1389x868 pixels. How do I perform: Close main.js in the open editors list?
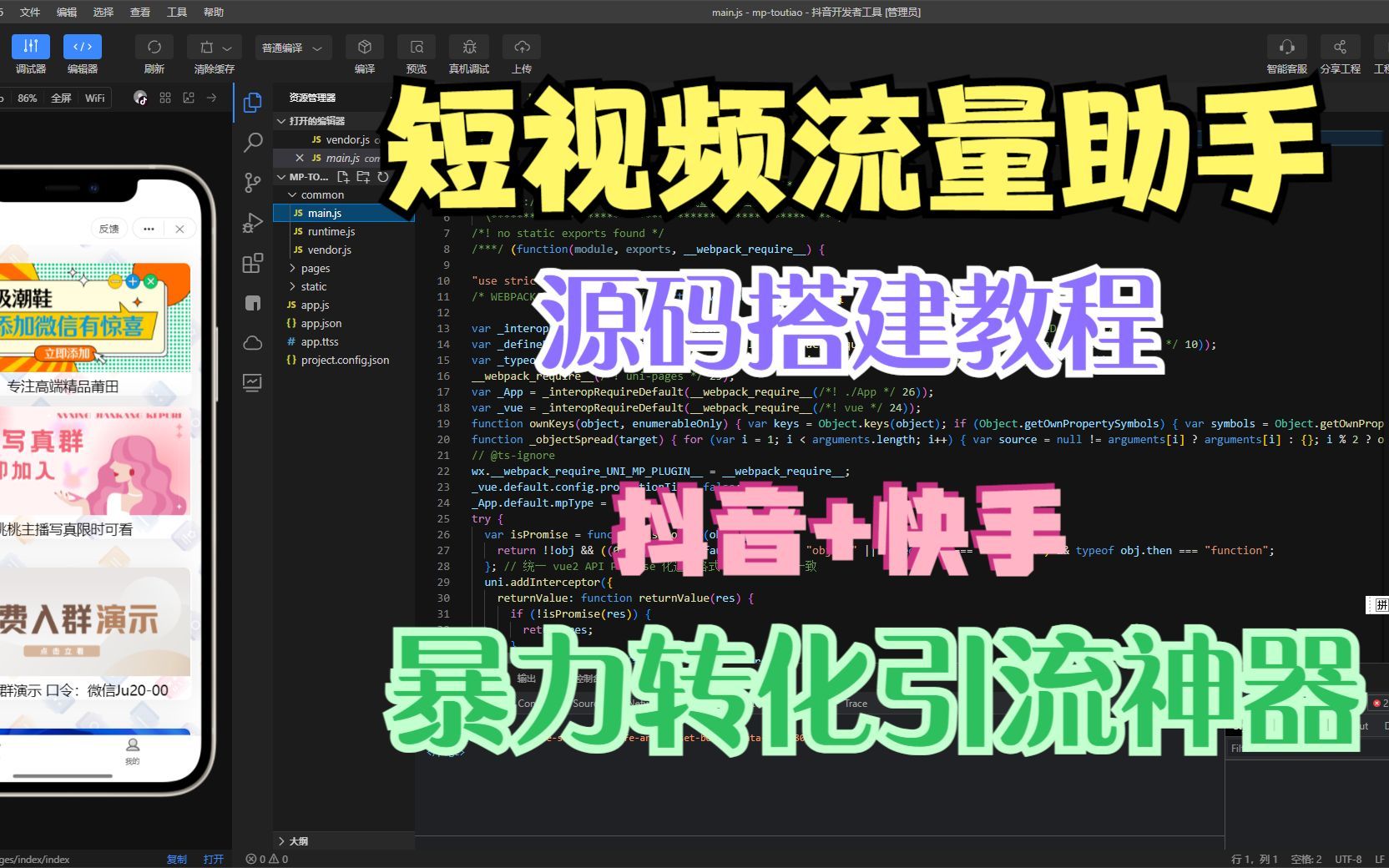click(x=300, y=158)
